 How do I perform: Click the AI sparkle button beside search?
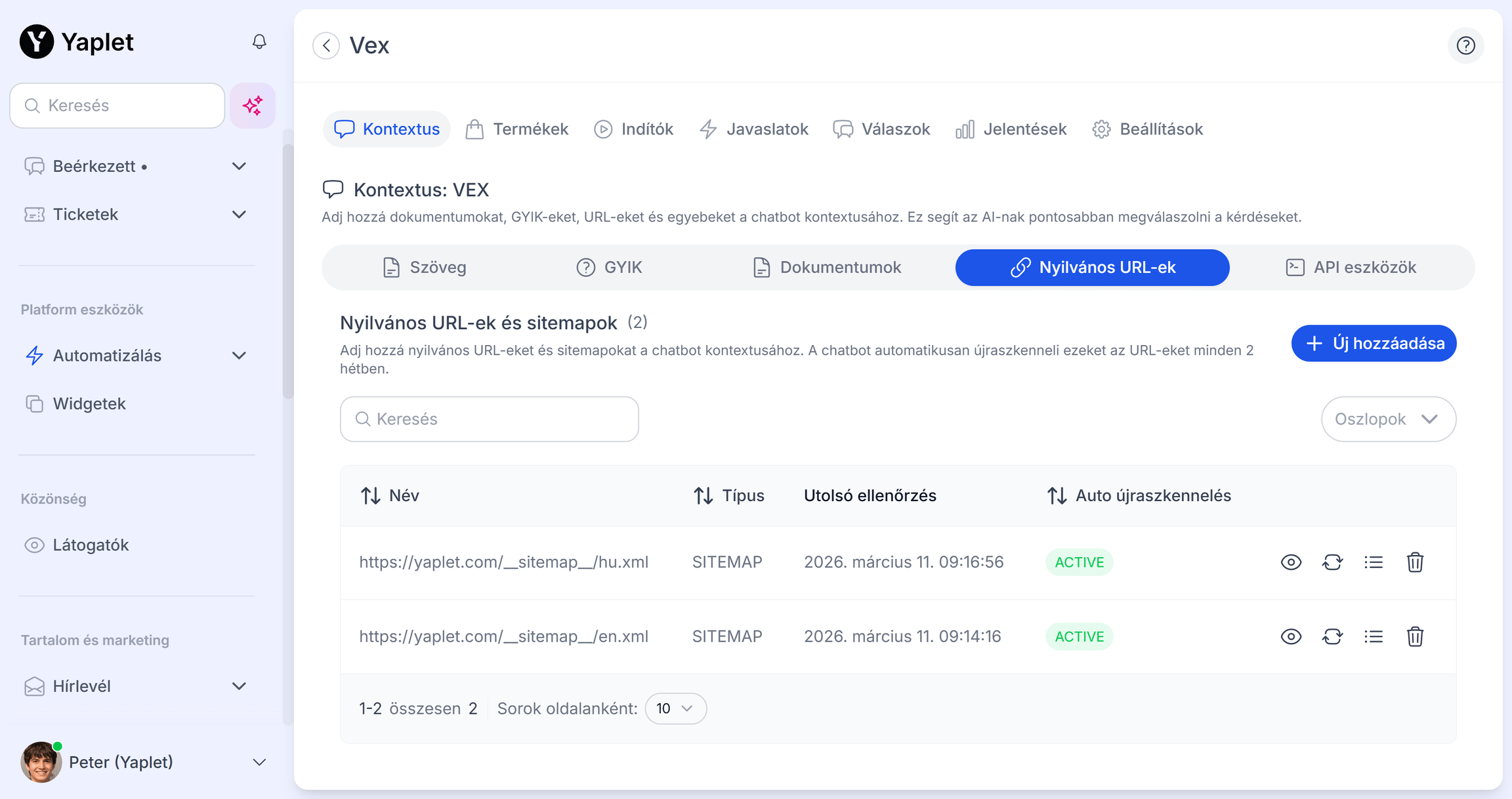(x=253, y=106)
